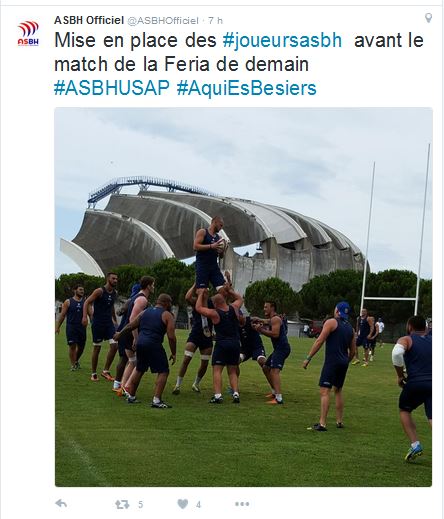Click the tweet text 'Mise en place des'

(x=136, y=41)
